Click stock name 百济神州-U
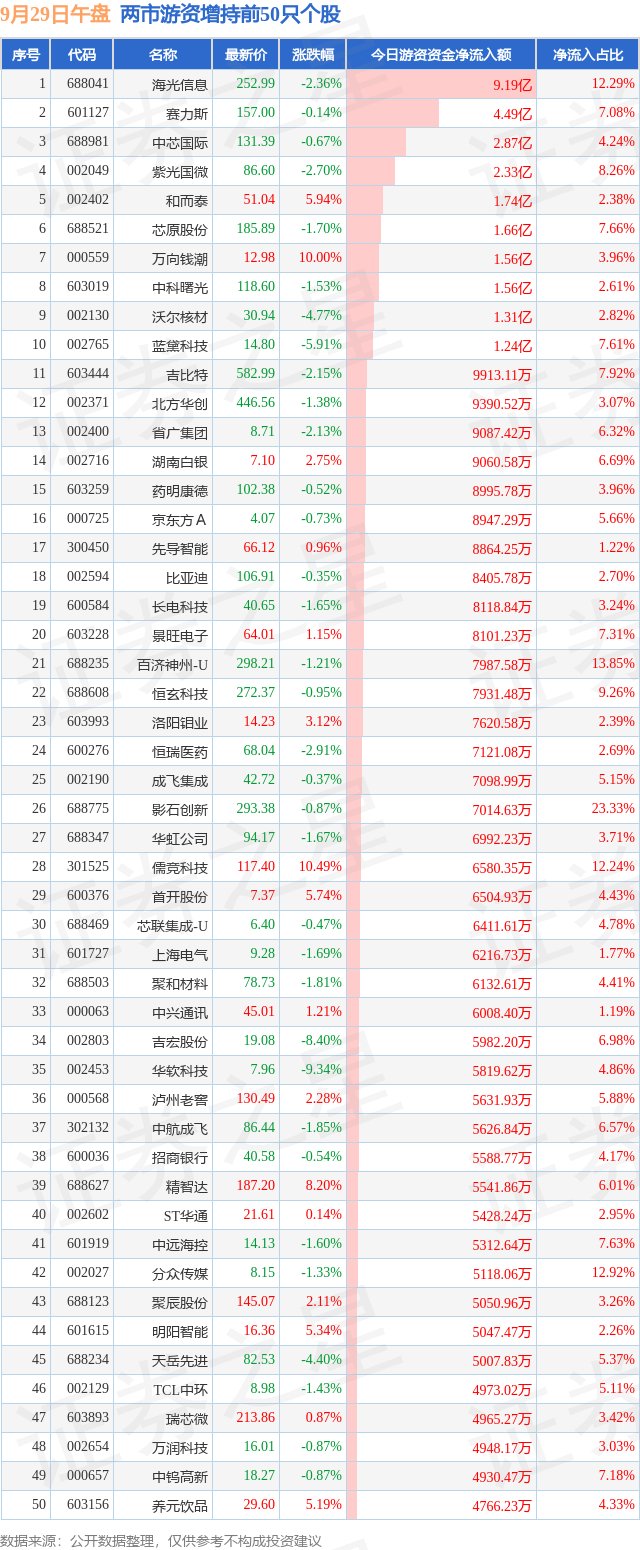640x1550 pixels. [173, 664]
